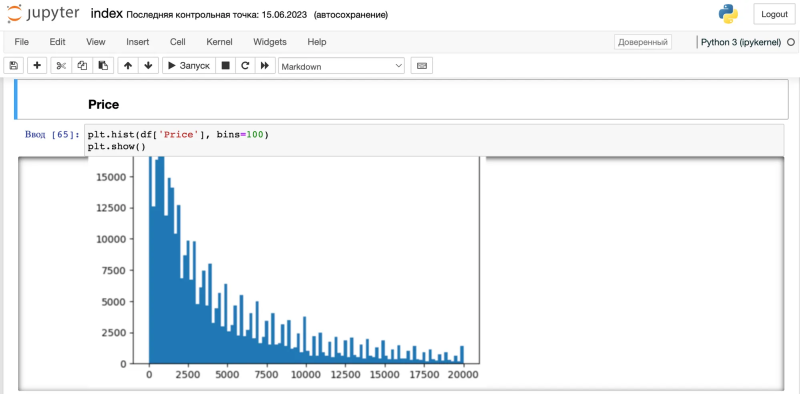Open the command palette keyboard icon

[421, 66]
